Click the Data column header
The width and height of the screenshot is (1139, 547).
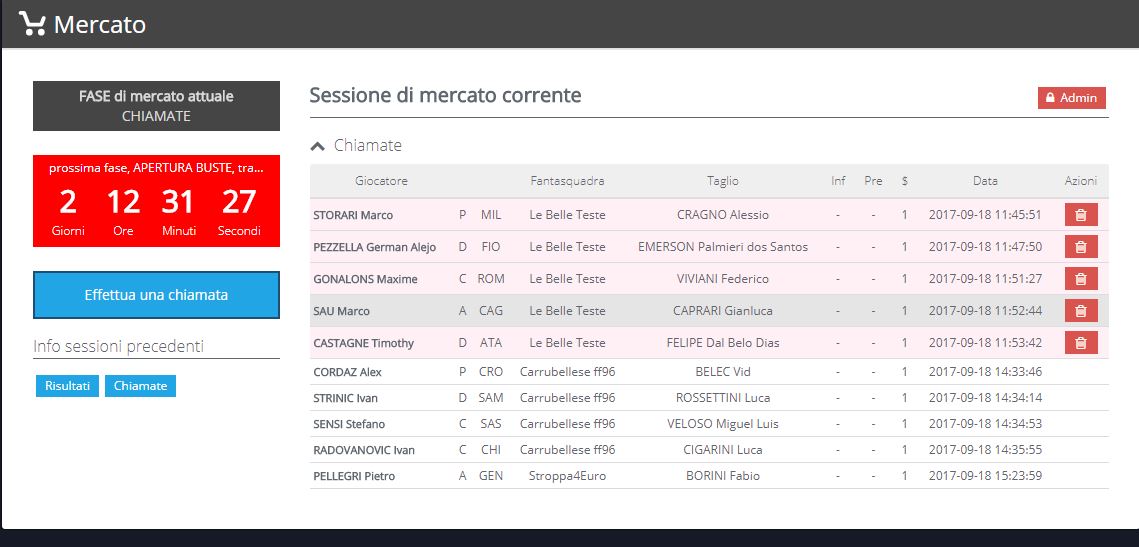(985, 181)
